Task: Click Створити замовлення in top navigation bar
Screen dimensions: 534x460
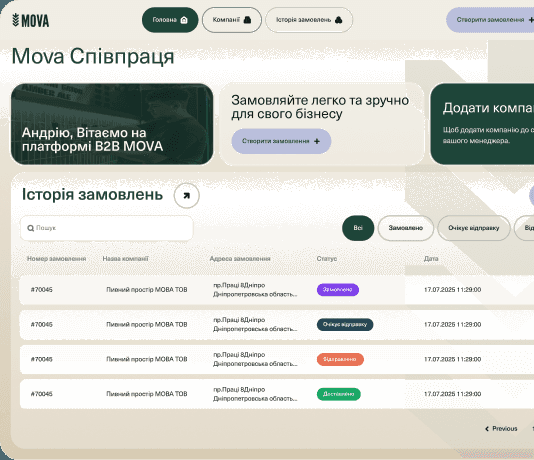Action: (x=490, y=20)
